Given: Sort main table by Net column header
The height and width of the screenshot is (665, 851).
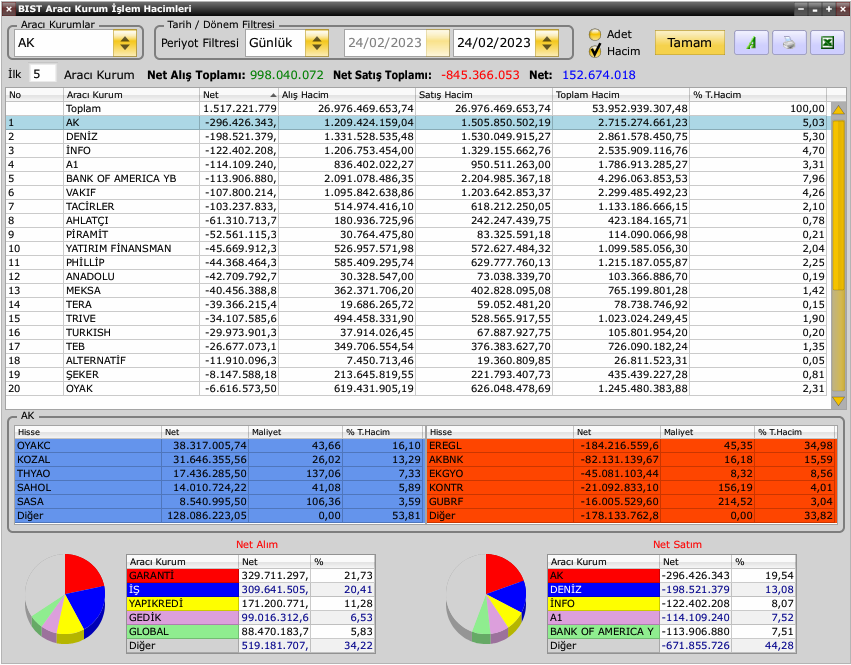Looking at the screenshot, I should [239, 94].
